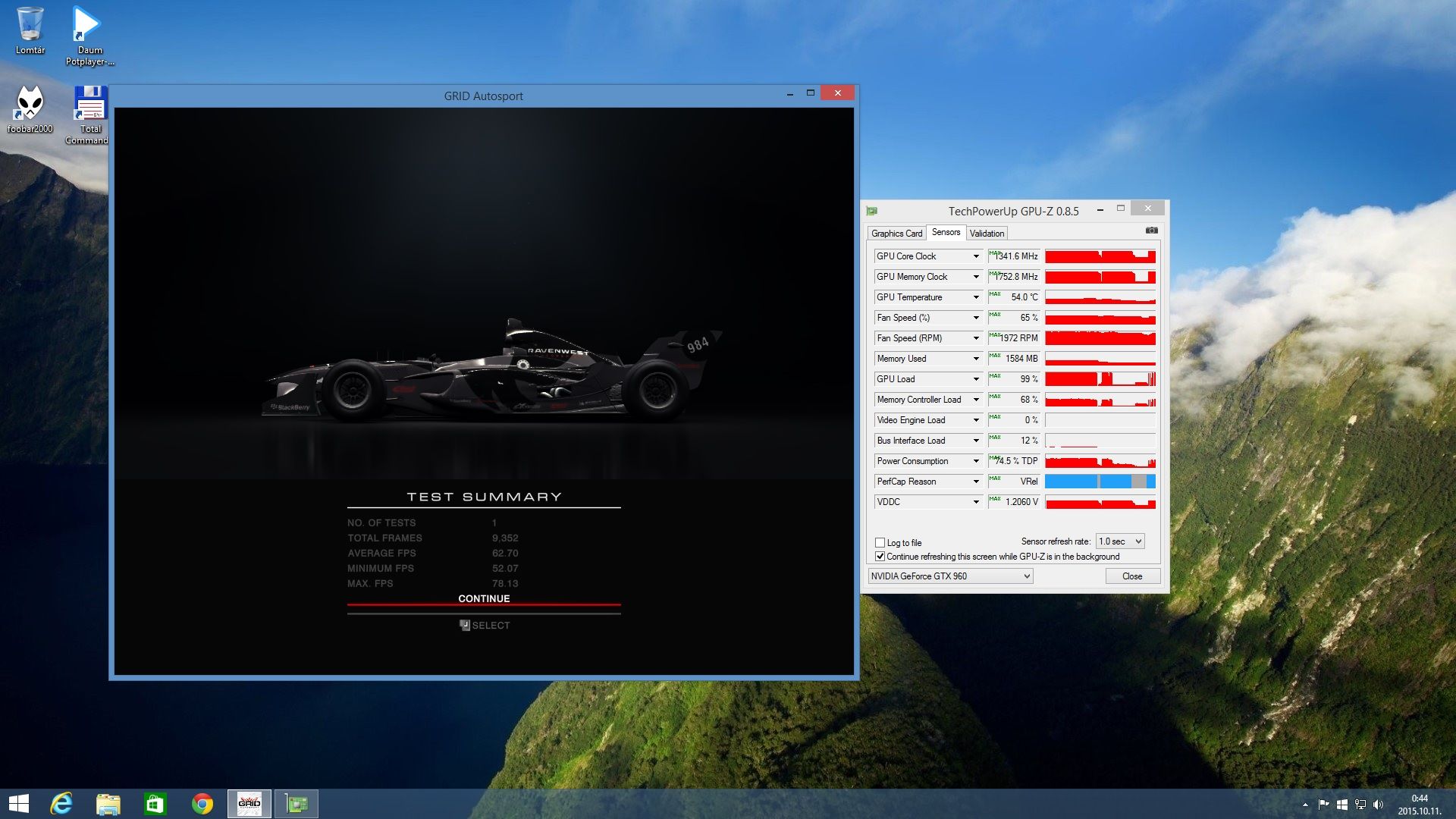Click the GPU Temperature history graph

(x=1100, y=297)
